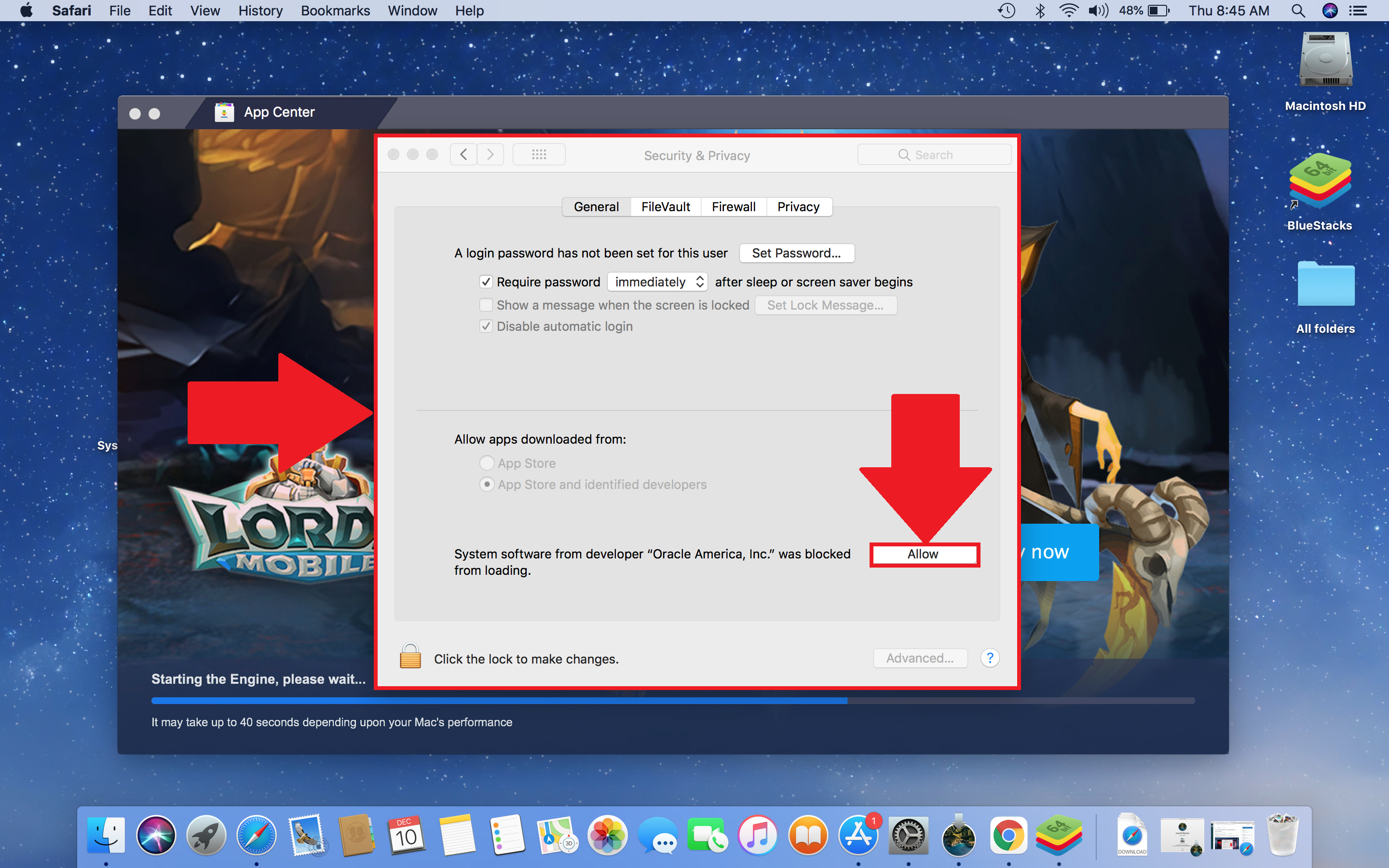Select App Store and identified developers radio button
Viewport: 1389px width, 868px height.
click(x=485, y=484)
